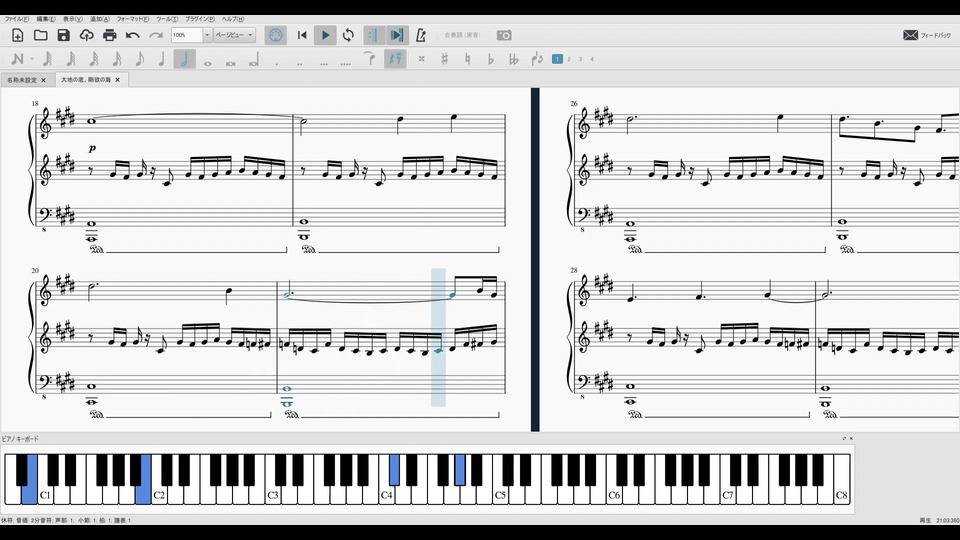The image size is (960, 540).
Task: Start playback with the play button
Action: click(325, 35)
